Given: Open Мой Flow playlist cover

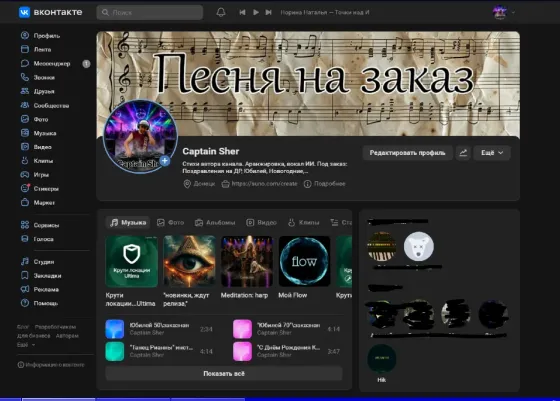Looking at the screenshot, I should click(x=304, y=261).
